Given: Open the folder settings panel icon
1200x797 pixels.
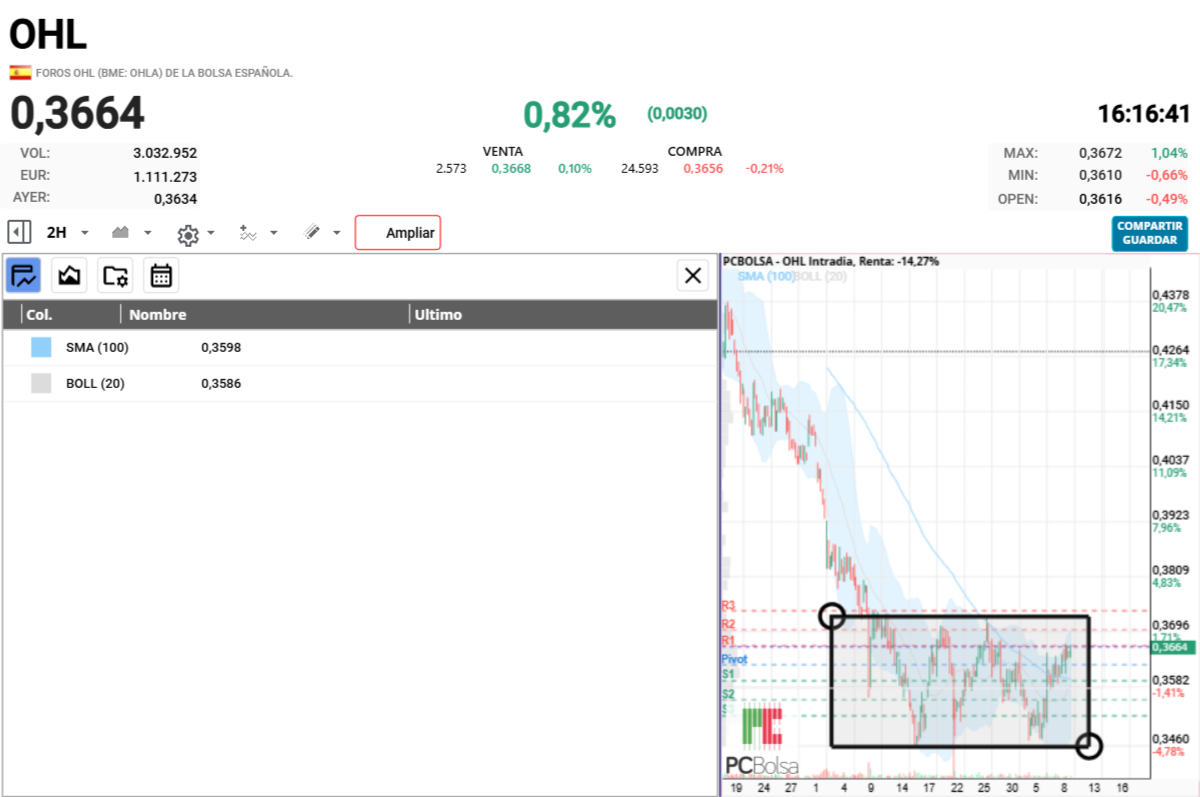Looking at the screenshot, I should pyautogui.click(x=115, y=275).
